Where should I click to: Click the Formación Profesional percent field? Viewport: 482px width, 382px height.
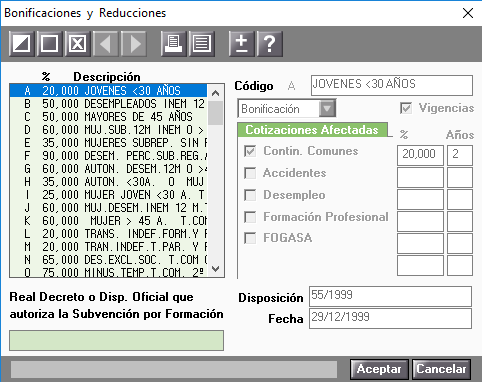click(420, 221)
